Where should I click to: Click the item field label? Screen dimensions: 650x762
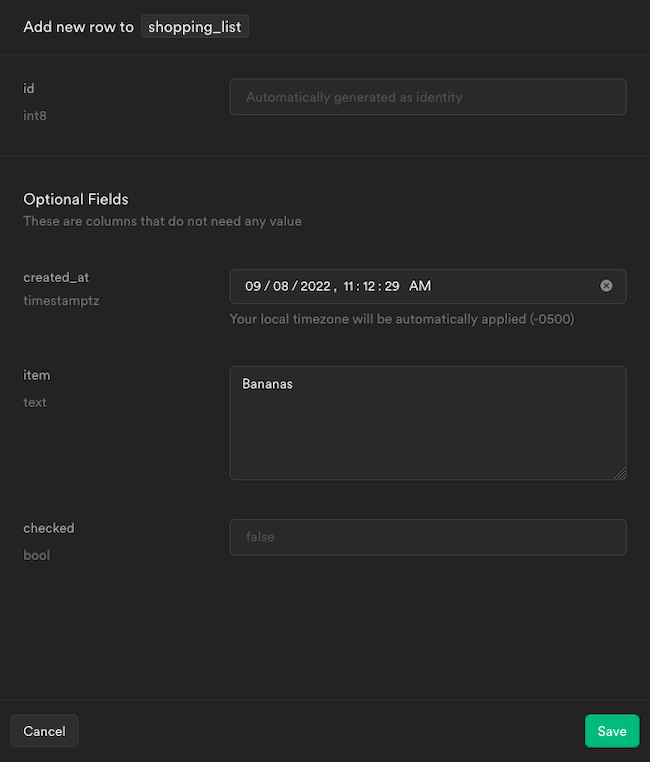(37, 375)
